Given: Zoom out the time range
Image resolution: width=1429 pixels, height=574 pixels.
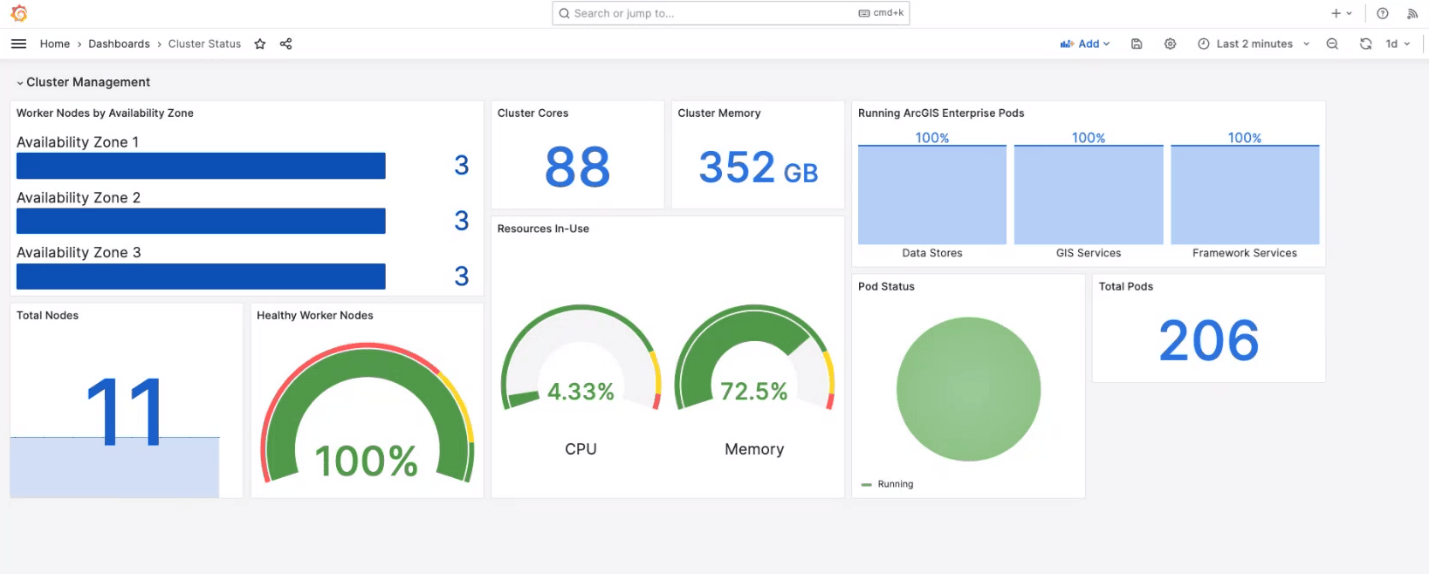Looking at the screenshot, I should [x=1332, y=44].
